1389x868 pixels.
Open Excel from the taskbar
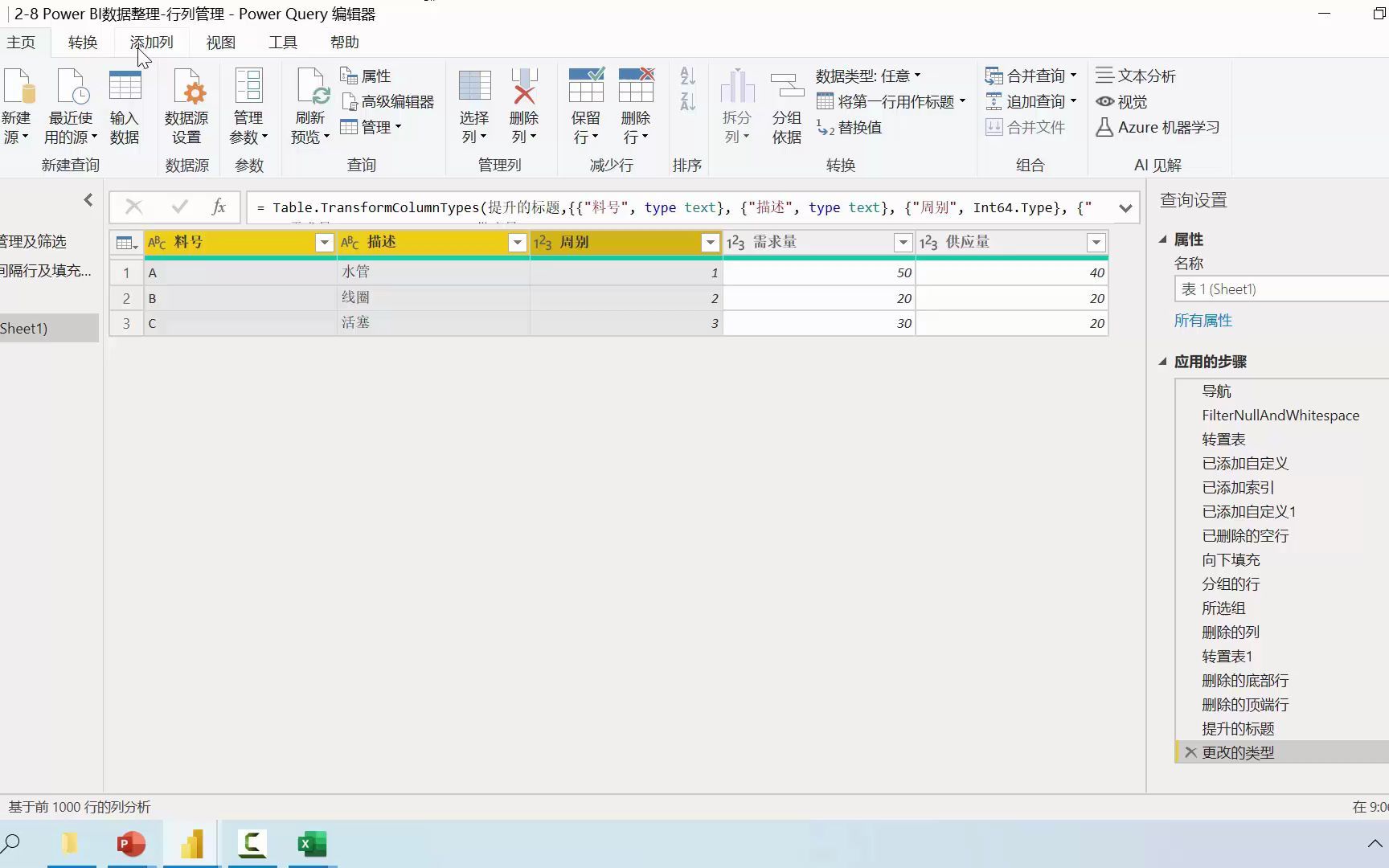pos(312,844)
